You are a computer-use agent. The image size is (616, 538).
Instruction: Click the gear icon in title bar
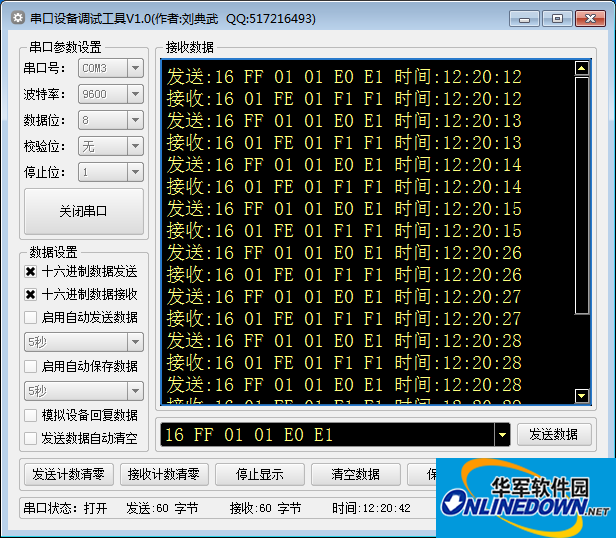pos(17,18)
